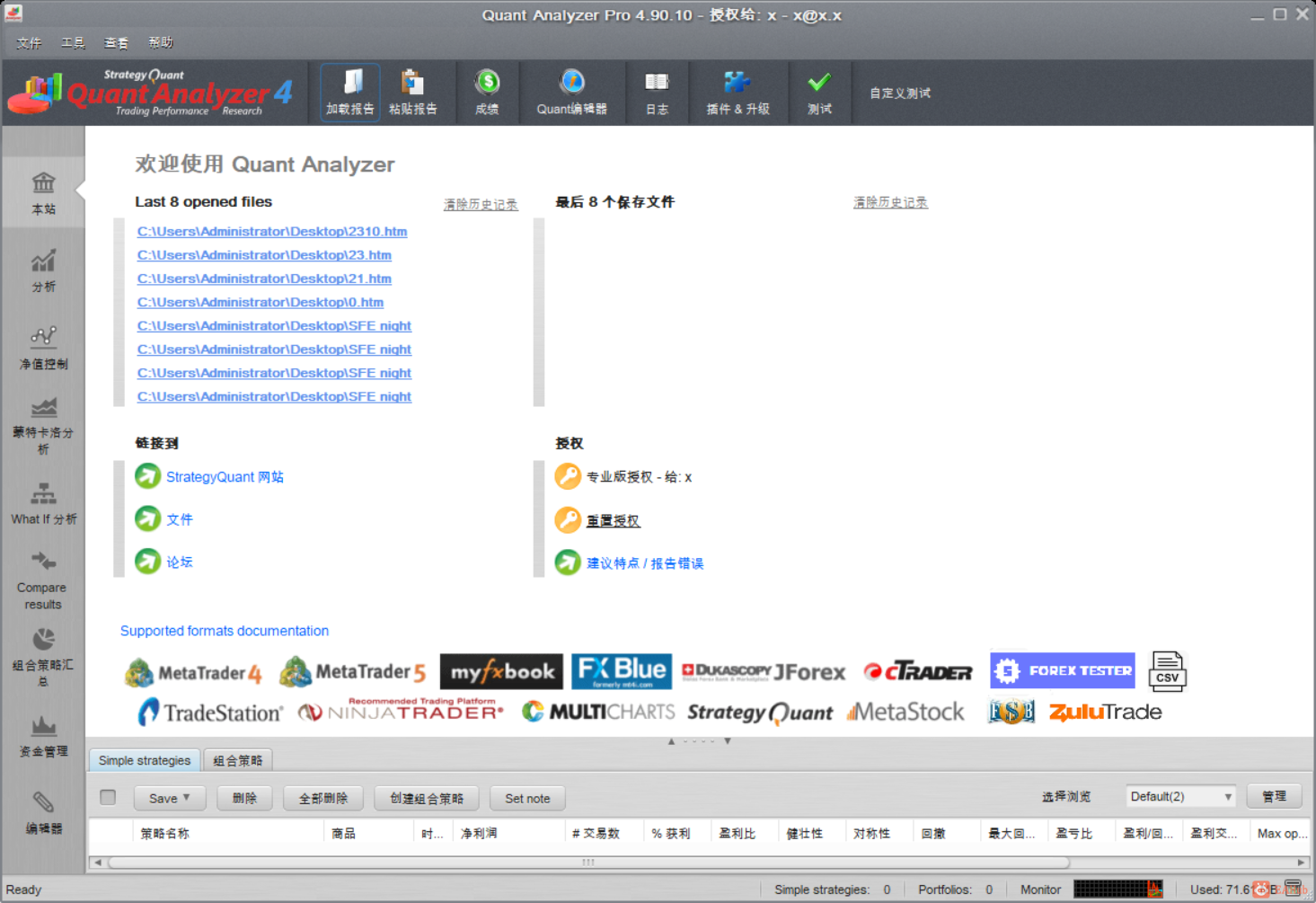Click the Forex Tester format logo

coord(1063,670)
